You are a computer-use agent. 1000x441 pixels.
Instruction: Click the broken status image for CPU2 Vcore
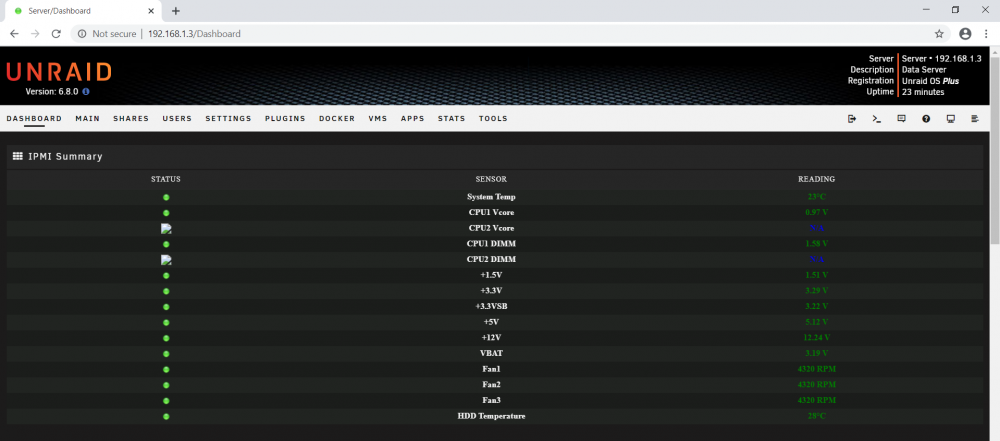(x=166, y=228)
